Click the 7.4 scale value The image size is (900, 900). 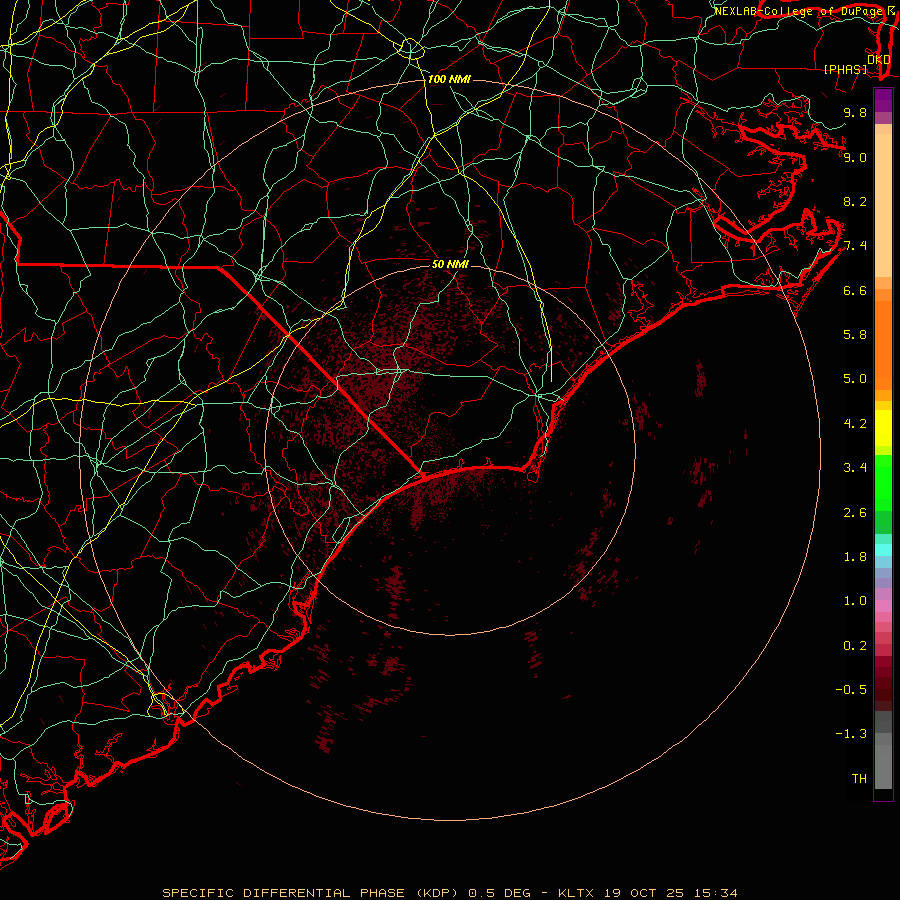tap(855, 246)
